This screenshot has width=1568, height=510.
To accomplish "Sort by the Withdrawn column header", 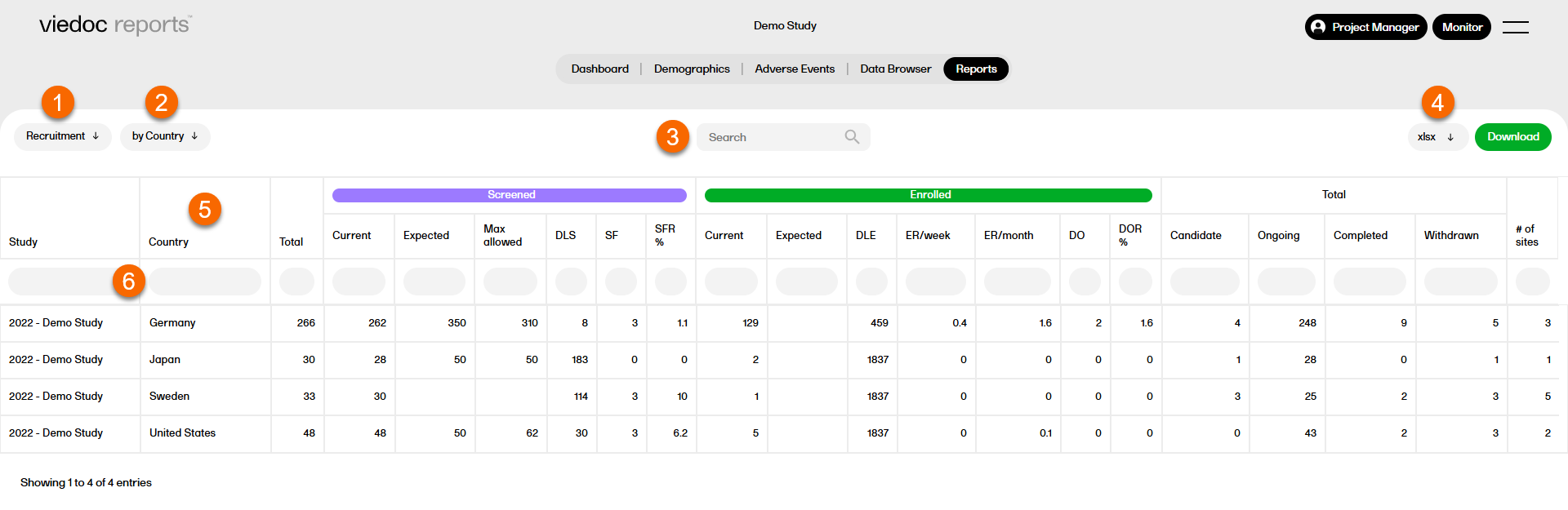I will point(1451,236).
